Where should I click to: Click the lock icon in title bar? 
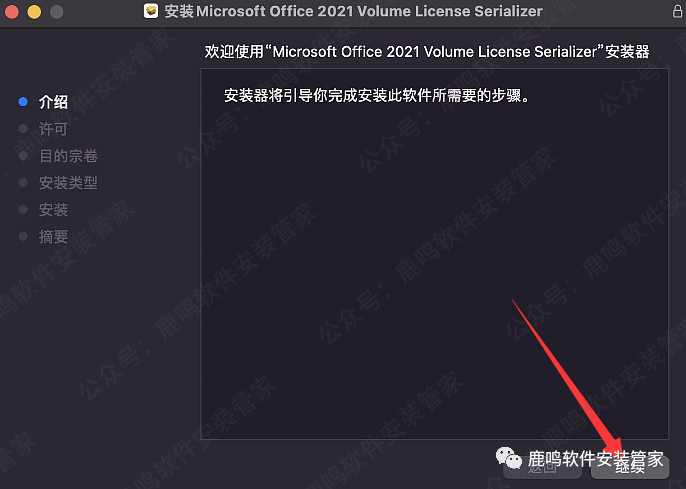[x=677, y=11]
